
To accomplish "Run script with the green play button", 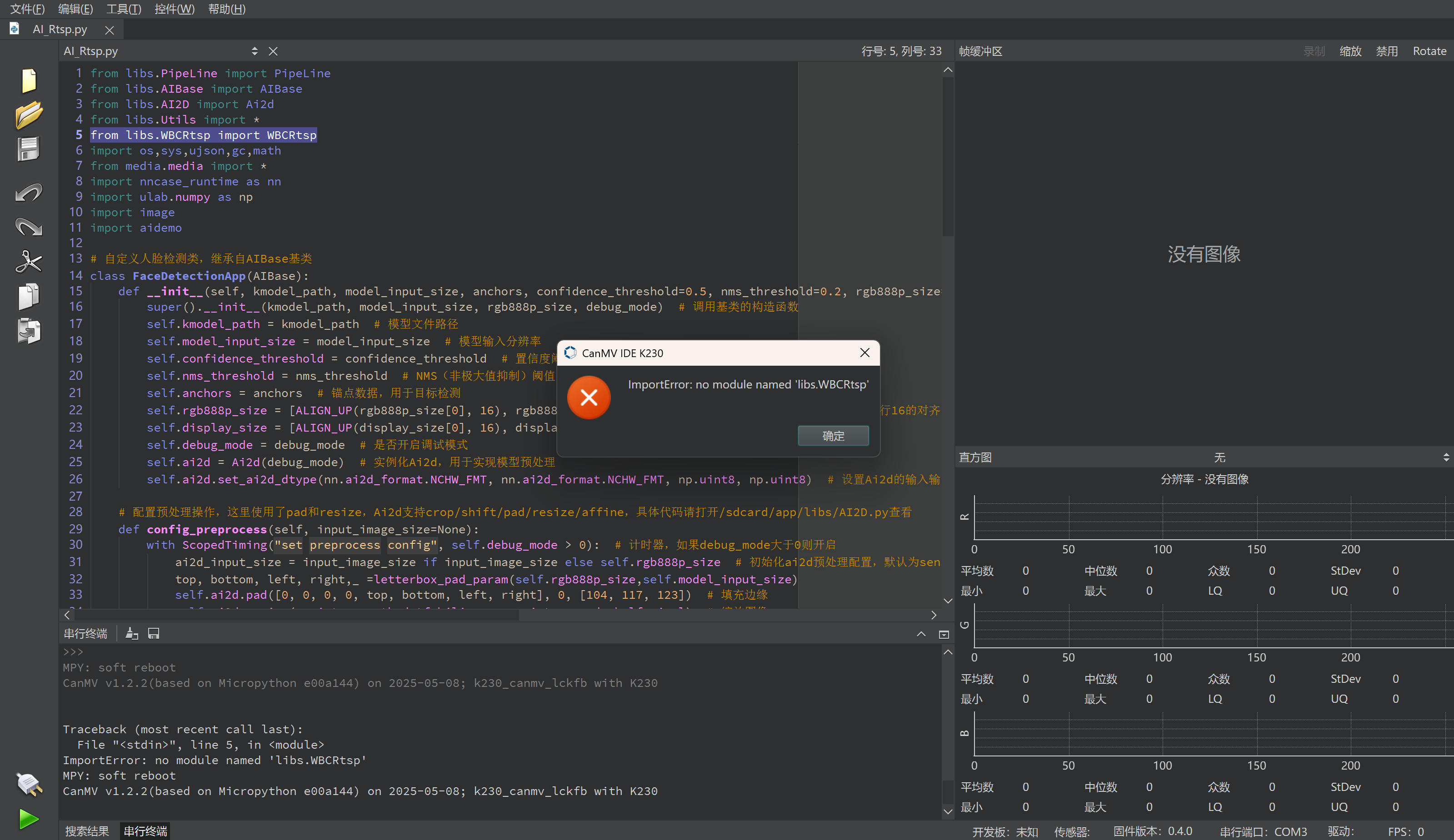I will point(29,819).
